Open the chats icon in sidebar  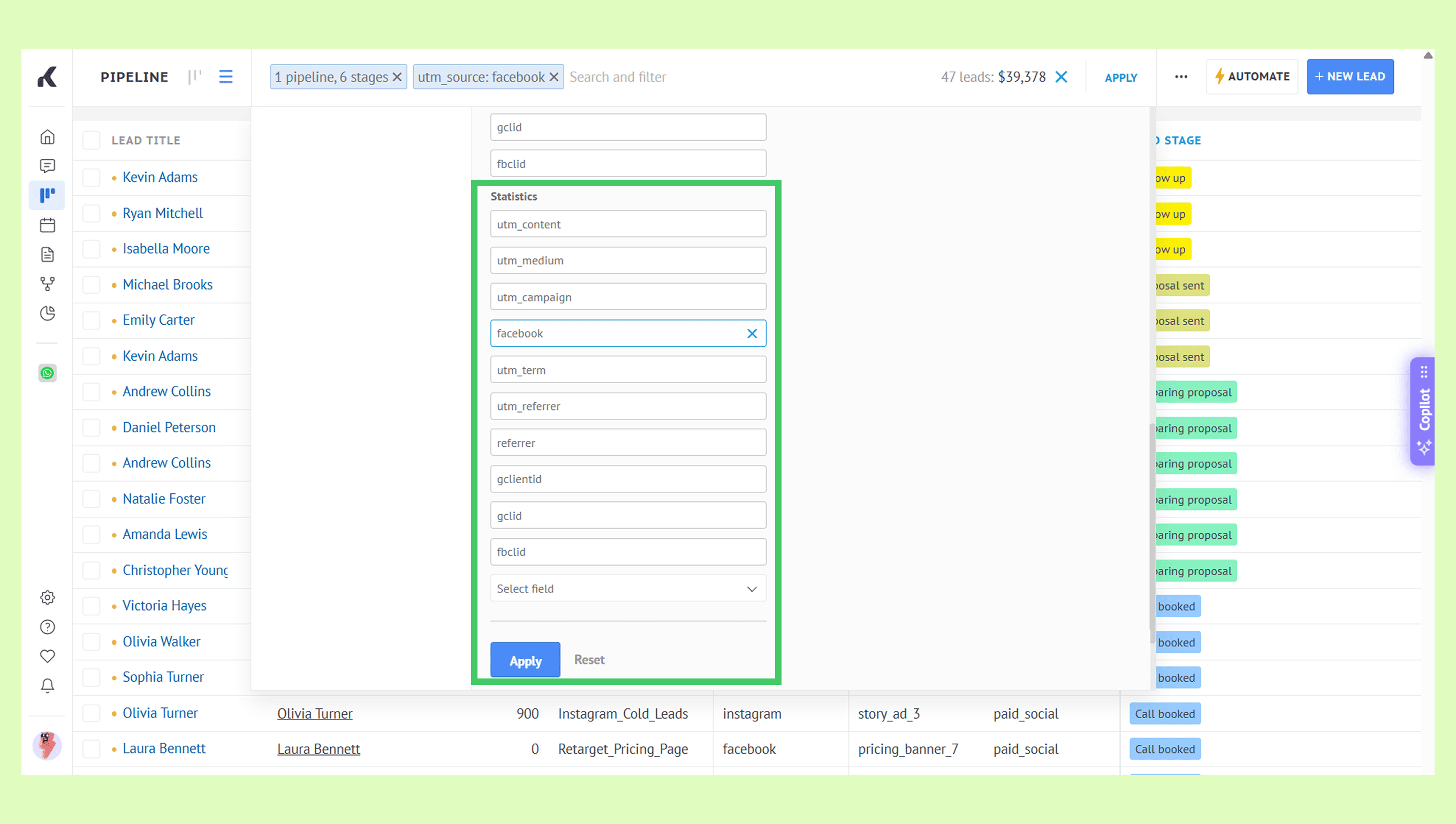(48, 166)
